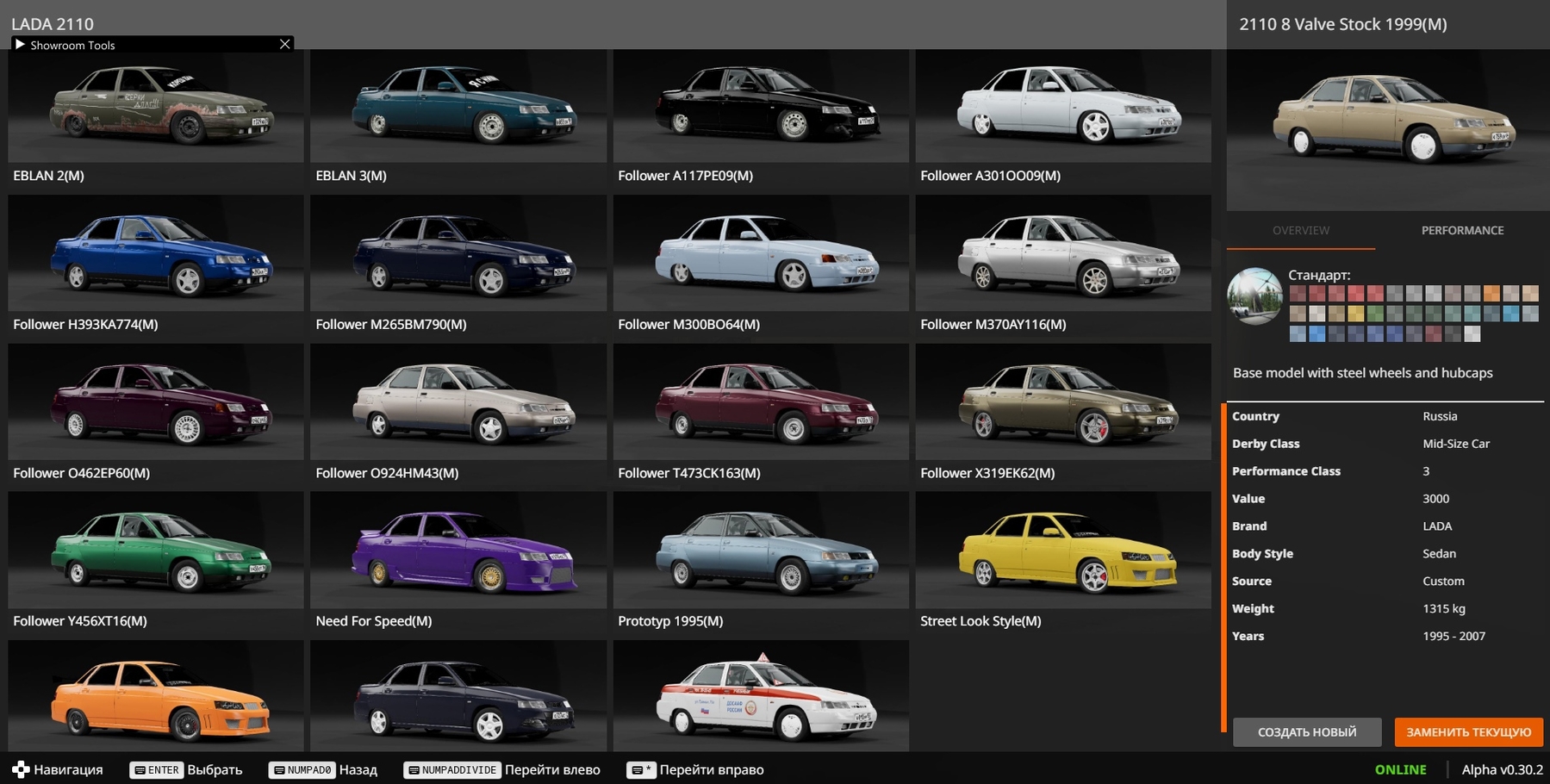Choose the yellow paint color swatch
Screen dimensions: 1550x784
1356,314
